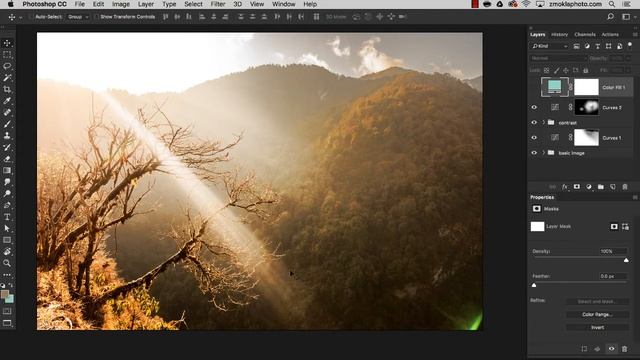
Task: Select the Move tool in the toolbar
Action: click(7, 43)
